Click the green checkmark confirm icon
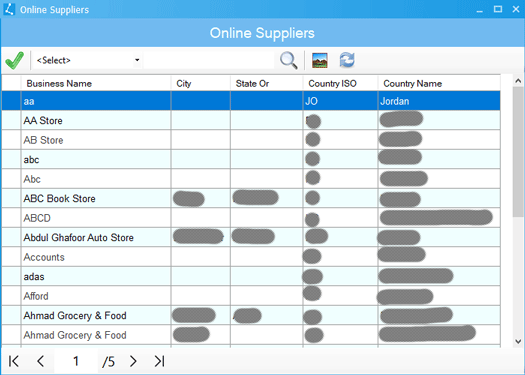 coord(14,60)
